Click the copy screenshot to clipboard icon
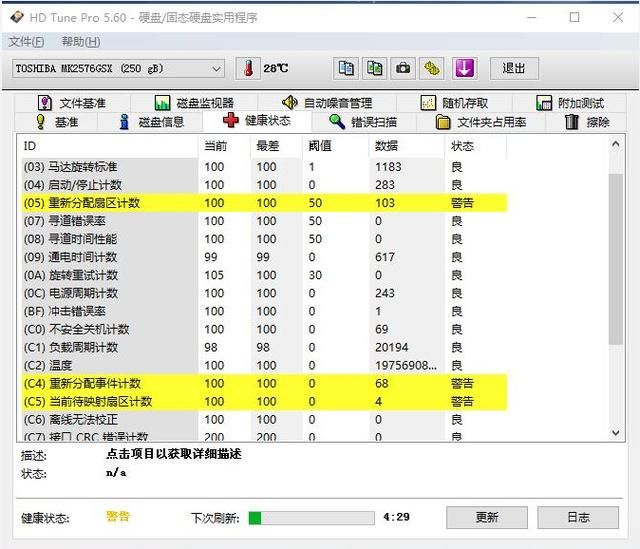Screen dimensions: 640x549 [374, 68]
